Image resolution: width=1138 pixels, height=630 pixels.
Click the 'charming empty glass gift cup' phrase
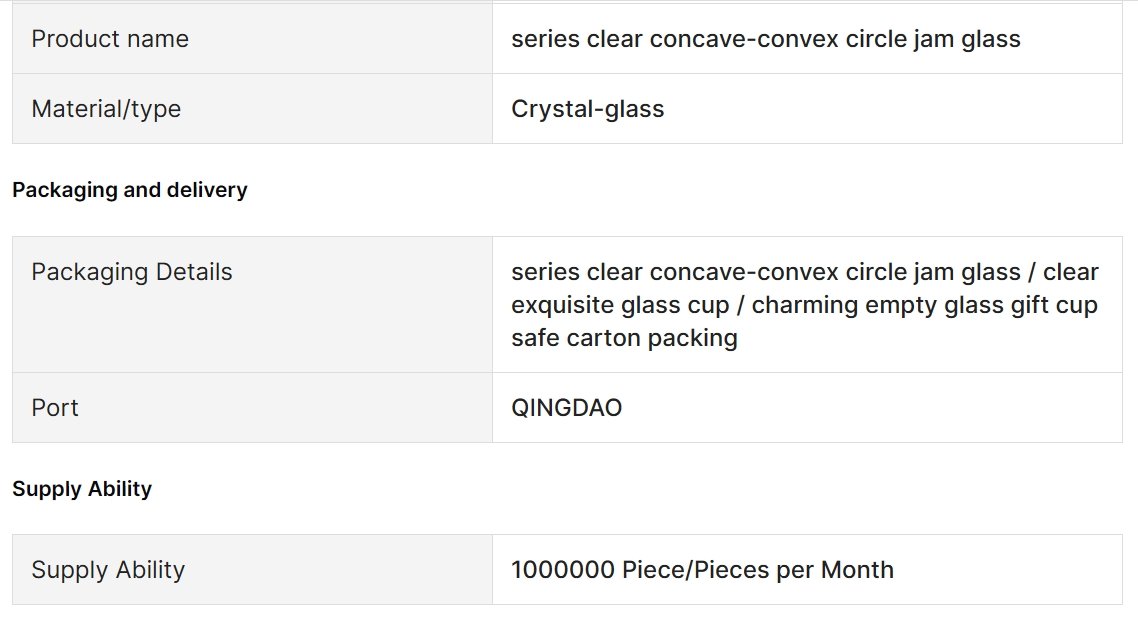(925, 305)
